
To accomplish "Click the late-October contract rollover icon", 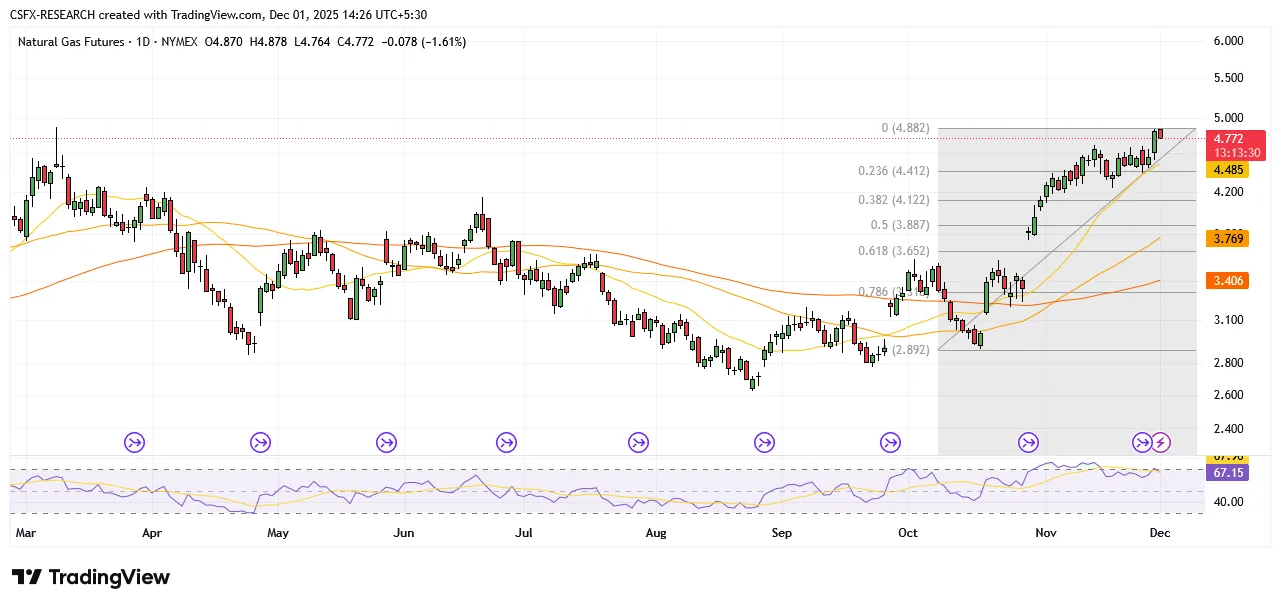I will pyautogui.click(x=1029, y=442).
